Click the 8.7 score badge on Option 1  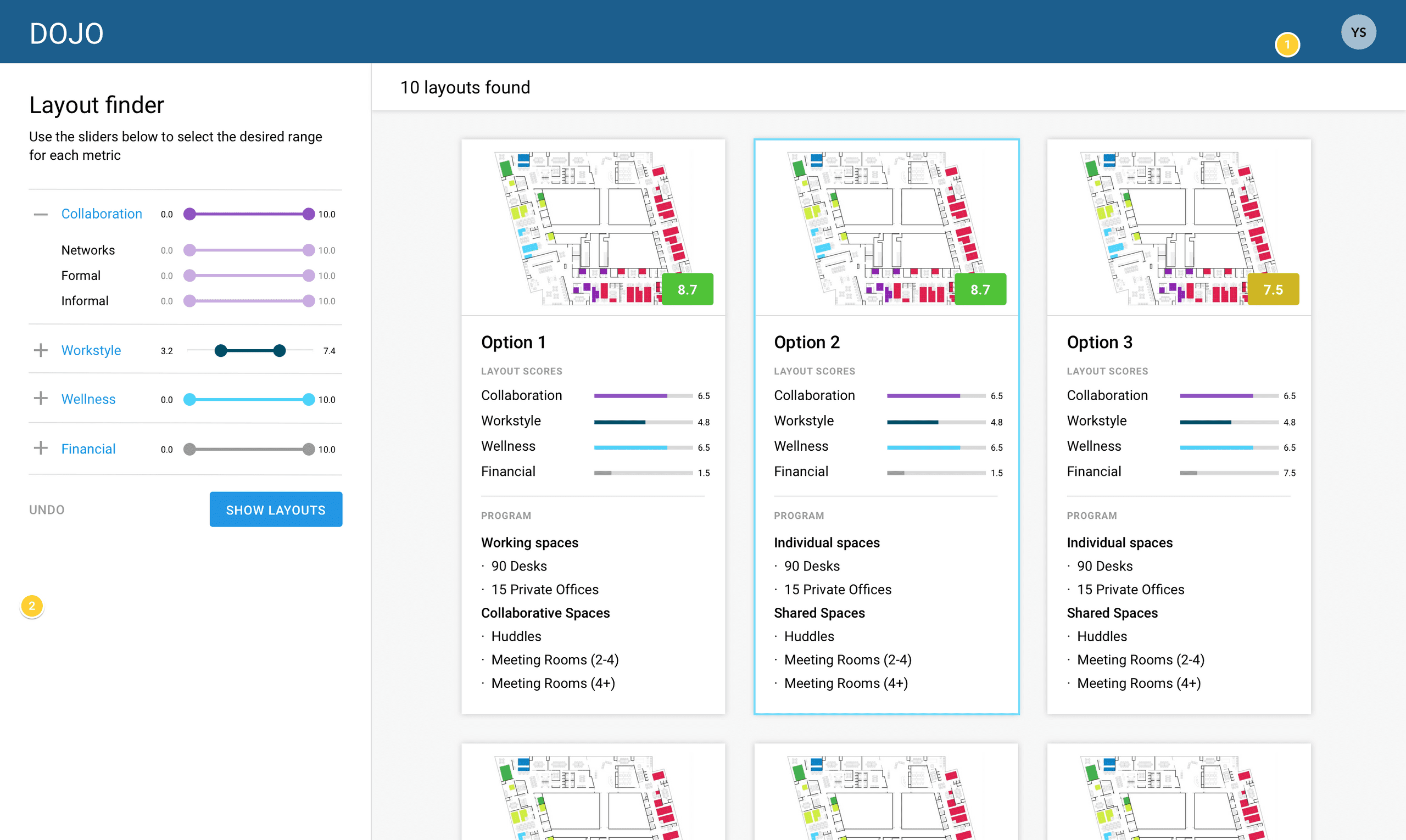point(687,289)
